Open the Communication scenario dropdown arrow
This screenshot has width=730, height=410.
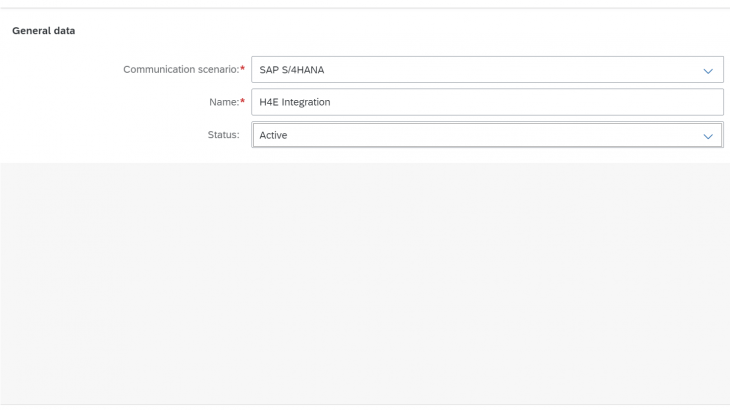(x=708, y=71)
